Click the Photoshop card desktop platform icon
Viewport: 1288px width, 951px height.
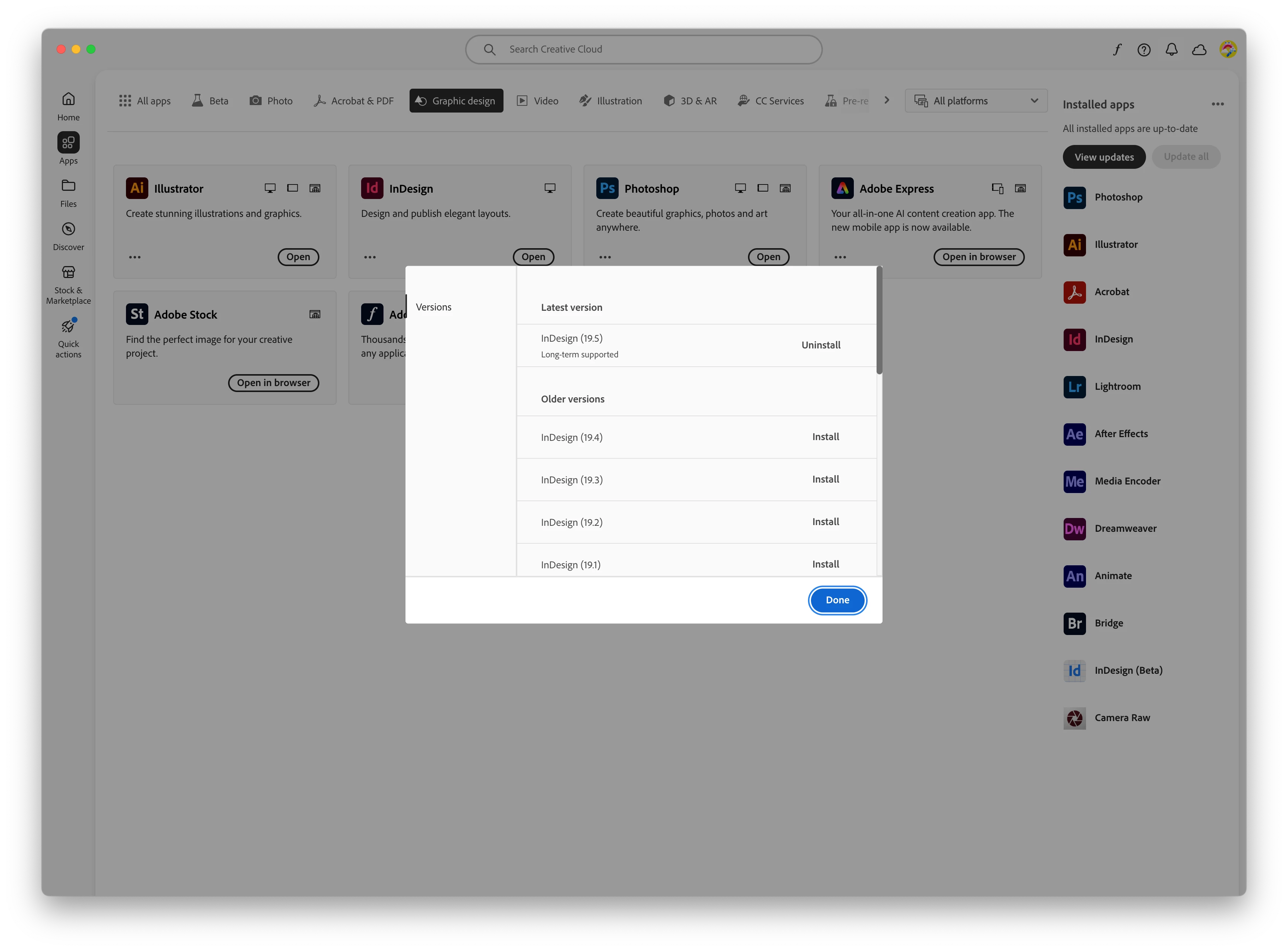(x=740, y=188)
